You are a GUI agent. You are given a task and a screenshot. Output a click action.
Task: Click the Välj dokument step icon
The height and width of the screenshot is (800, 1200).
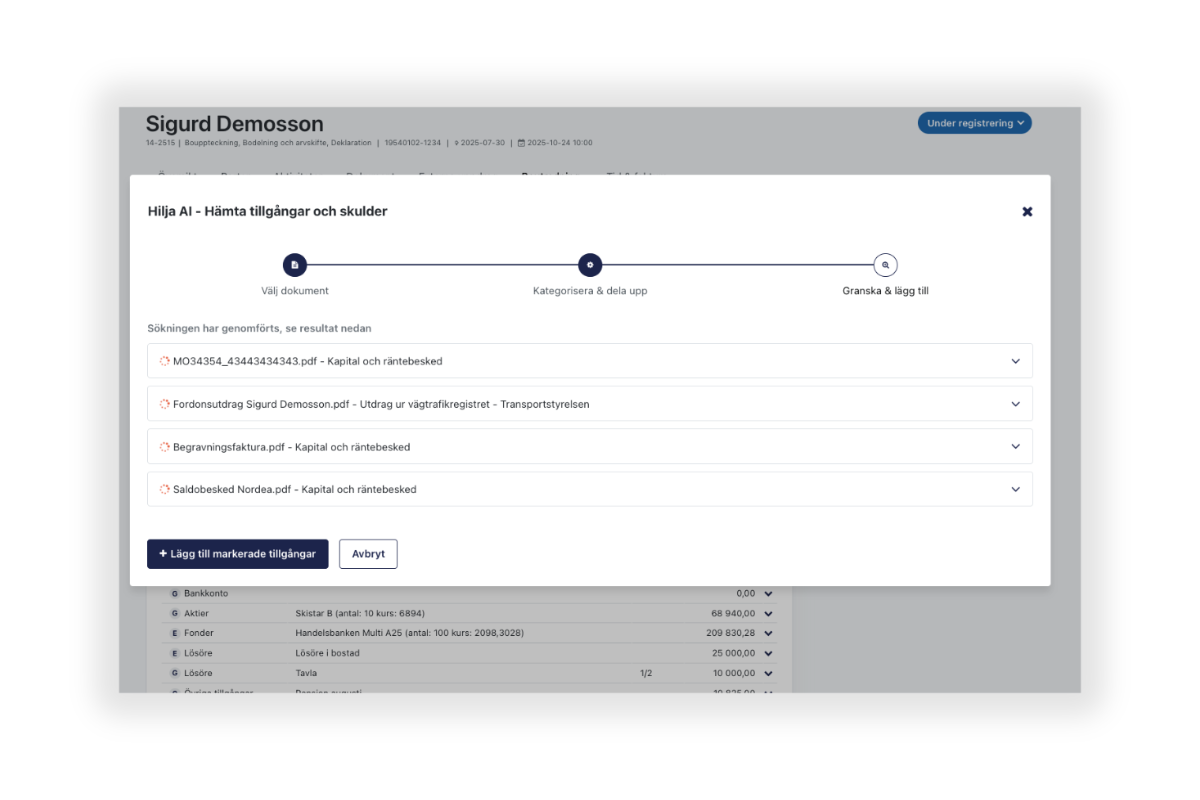(294, 265)
